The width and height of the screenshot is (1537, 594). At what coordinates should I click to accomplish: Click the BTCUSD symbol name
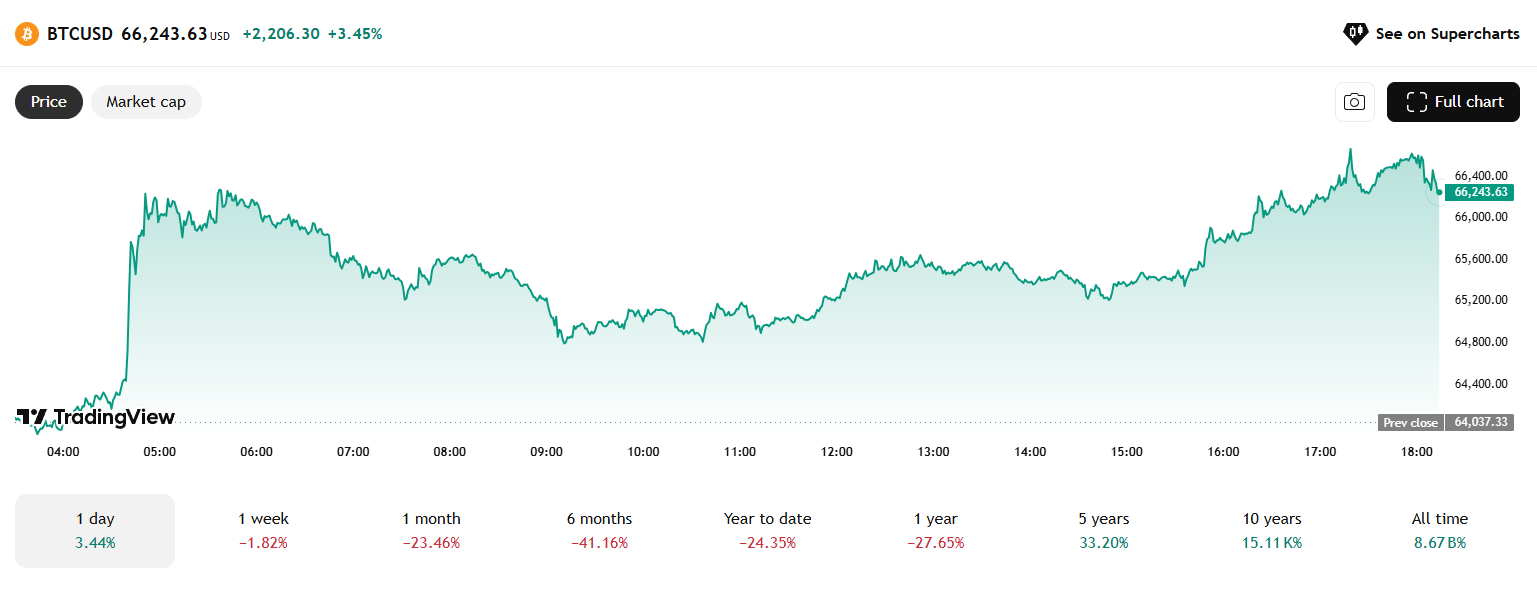click(x=80, y=34)
